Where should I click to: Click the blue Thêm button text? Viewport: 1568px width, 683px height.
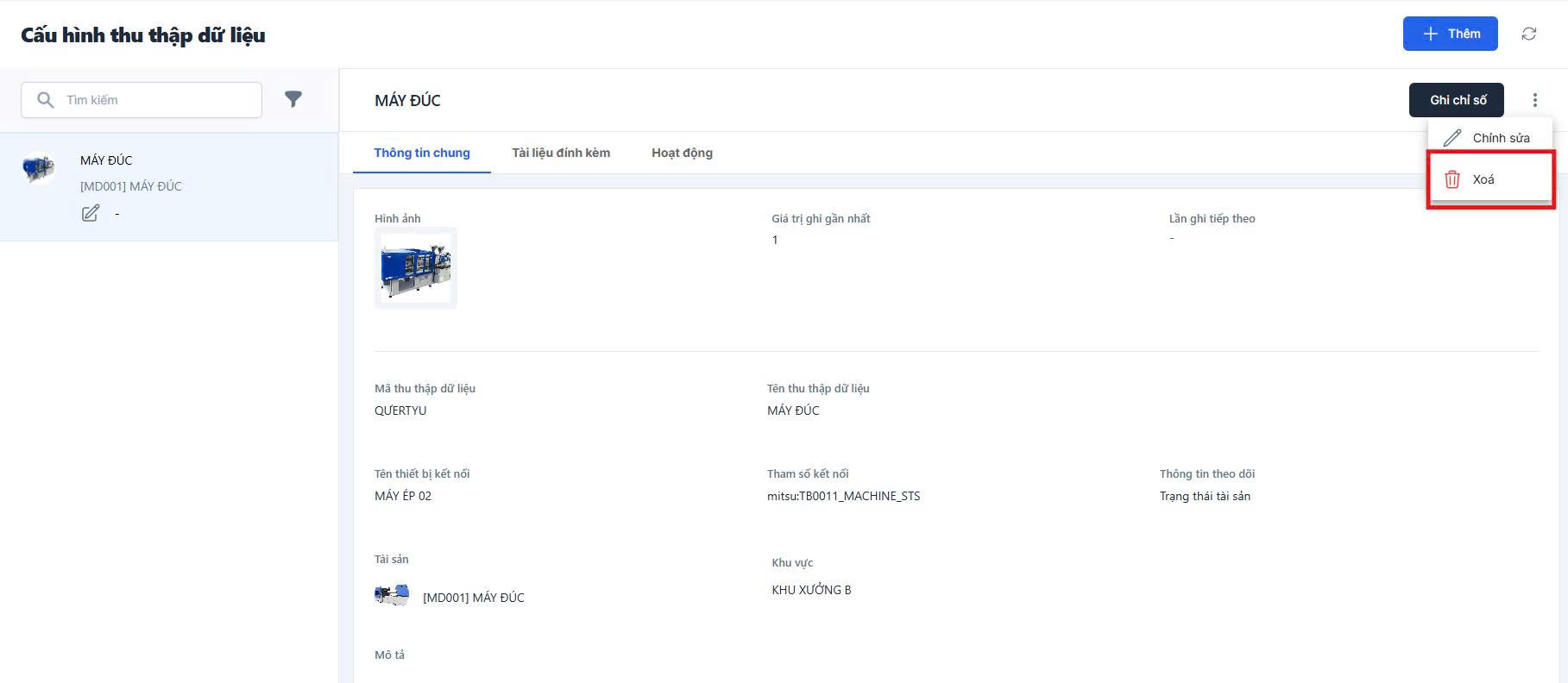[1464, 34]
